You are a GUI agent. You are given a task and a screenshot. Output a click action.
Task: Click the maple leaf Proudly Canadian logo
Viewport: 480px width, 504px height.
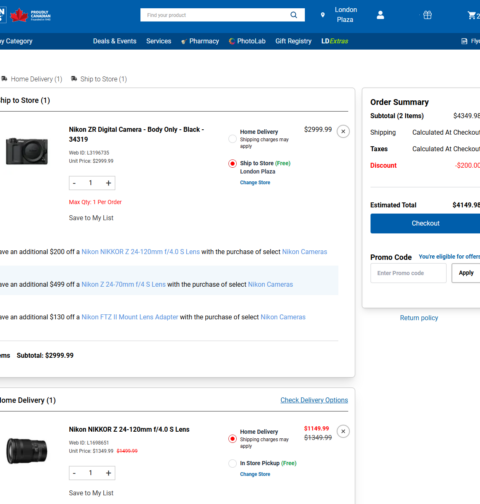[x=30, y=15]
